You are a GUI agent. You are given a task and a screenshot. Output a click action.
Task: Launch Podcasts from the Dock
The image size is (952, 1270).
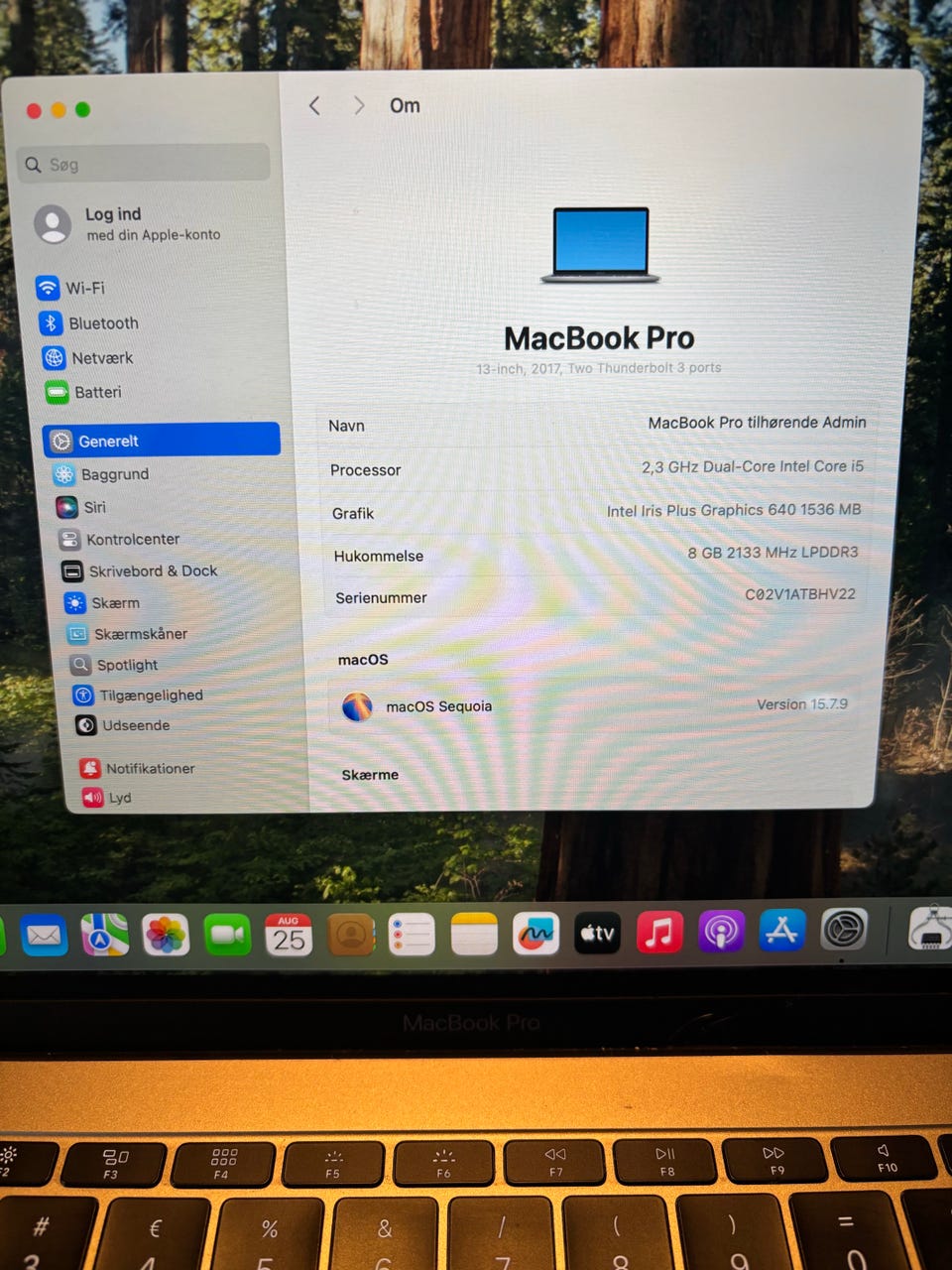click(x=721, y=932)
